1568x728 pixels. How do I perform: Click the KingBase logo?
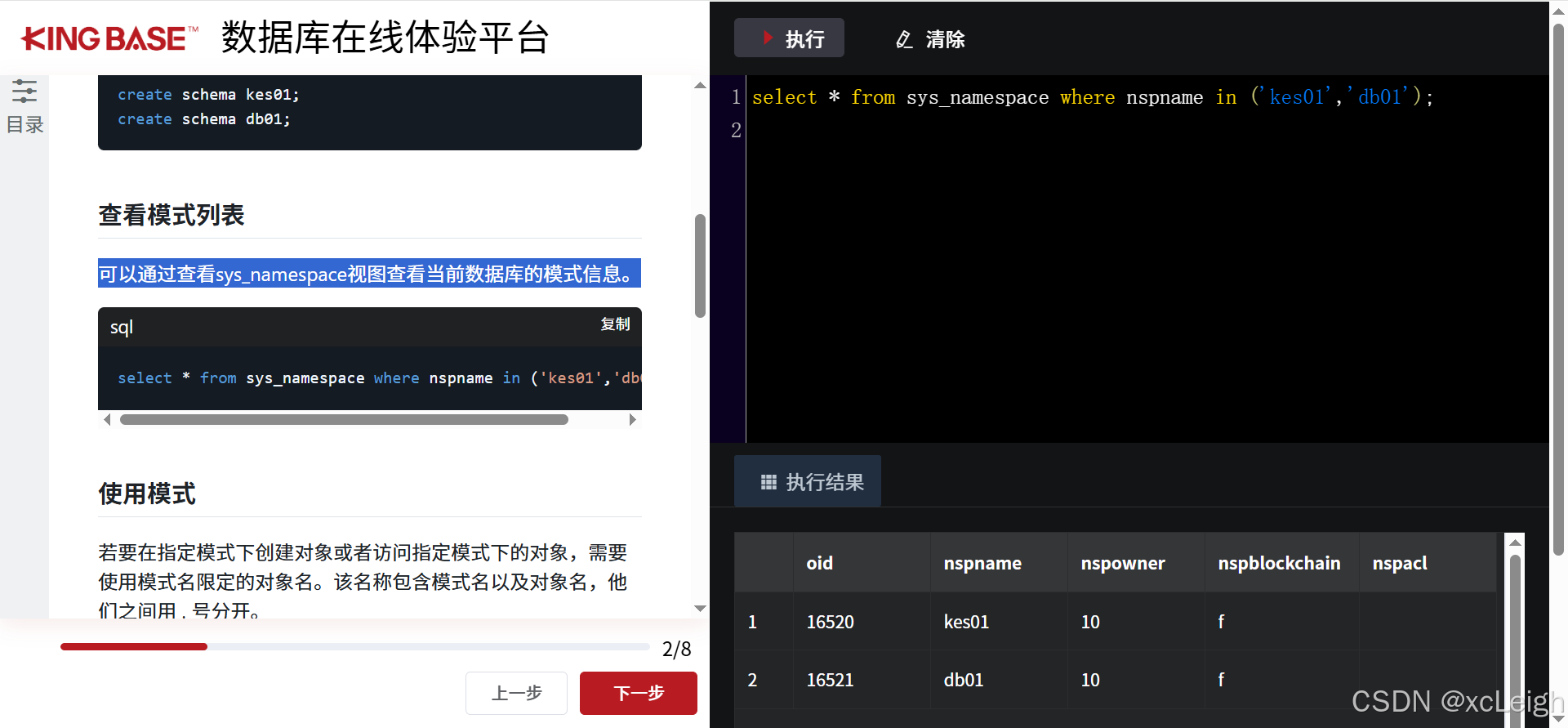pyautogui.click(x=110, y=38)
